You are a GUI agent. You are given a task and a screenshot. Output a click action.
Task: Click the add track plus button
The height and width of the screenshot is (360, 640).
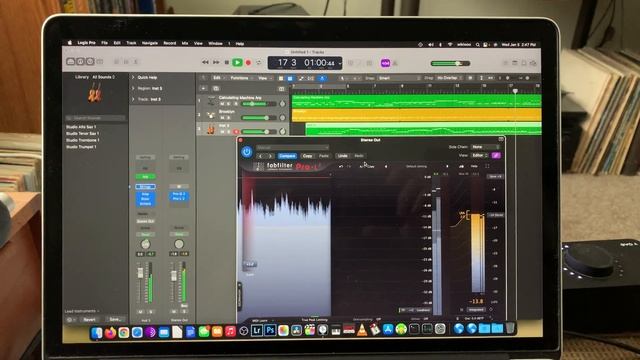(204, 88)
